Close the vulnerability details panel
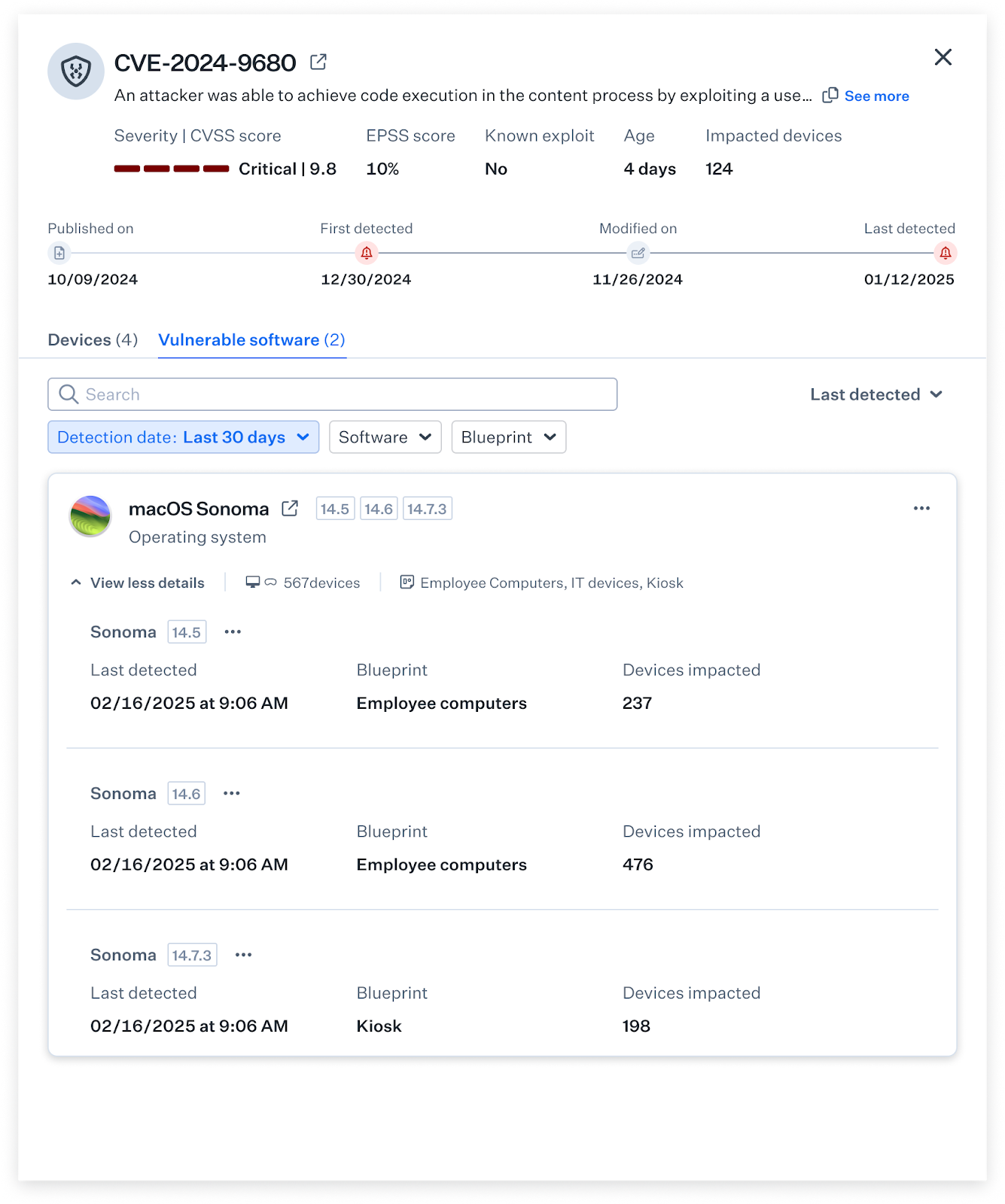This screenshot has height=1204, width=1005. tap(943, 57)
